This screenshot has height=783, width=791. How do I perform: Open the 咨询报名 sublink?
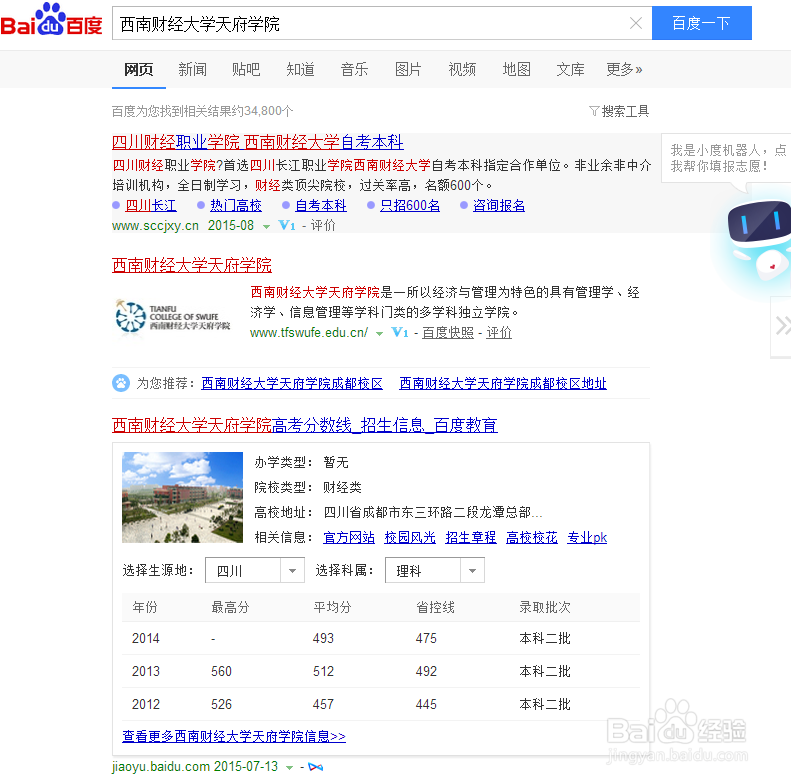pyautogui.click(x=499, y=205)
